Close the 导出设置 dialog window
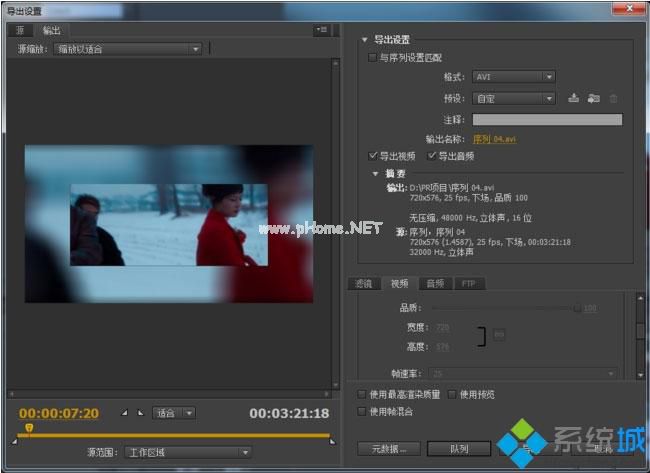This screenshot has width=650, height=473. (630, 8)
